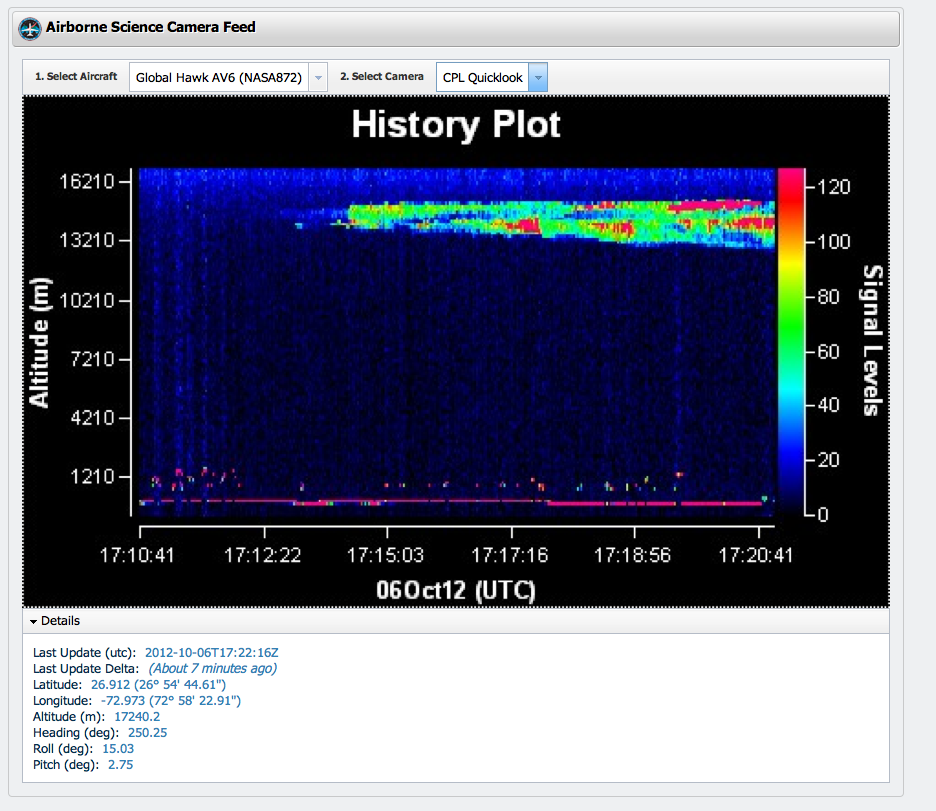Click the CPL Quicklook camera field

(482, 77)
